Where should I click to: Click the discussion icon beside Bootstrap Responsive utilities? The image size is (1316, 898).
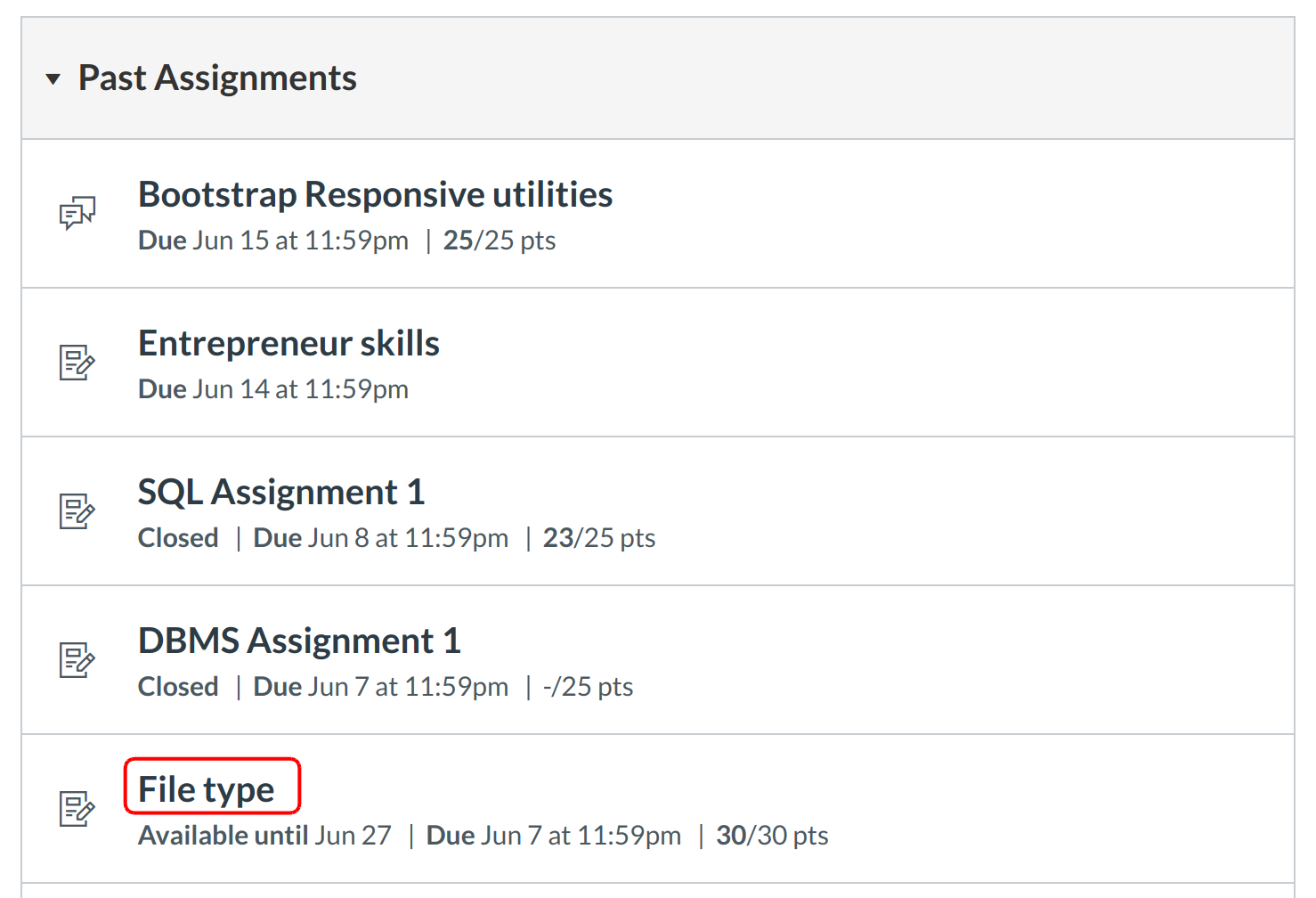77,213
